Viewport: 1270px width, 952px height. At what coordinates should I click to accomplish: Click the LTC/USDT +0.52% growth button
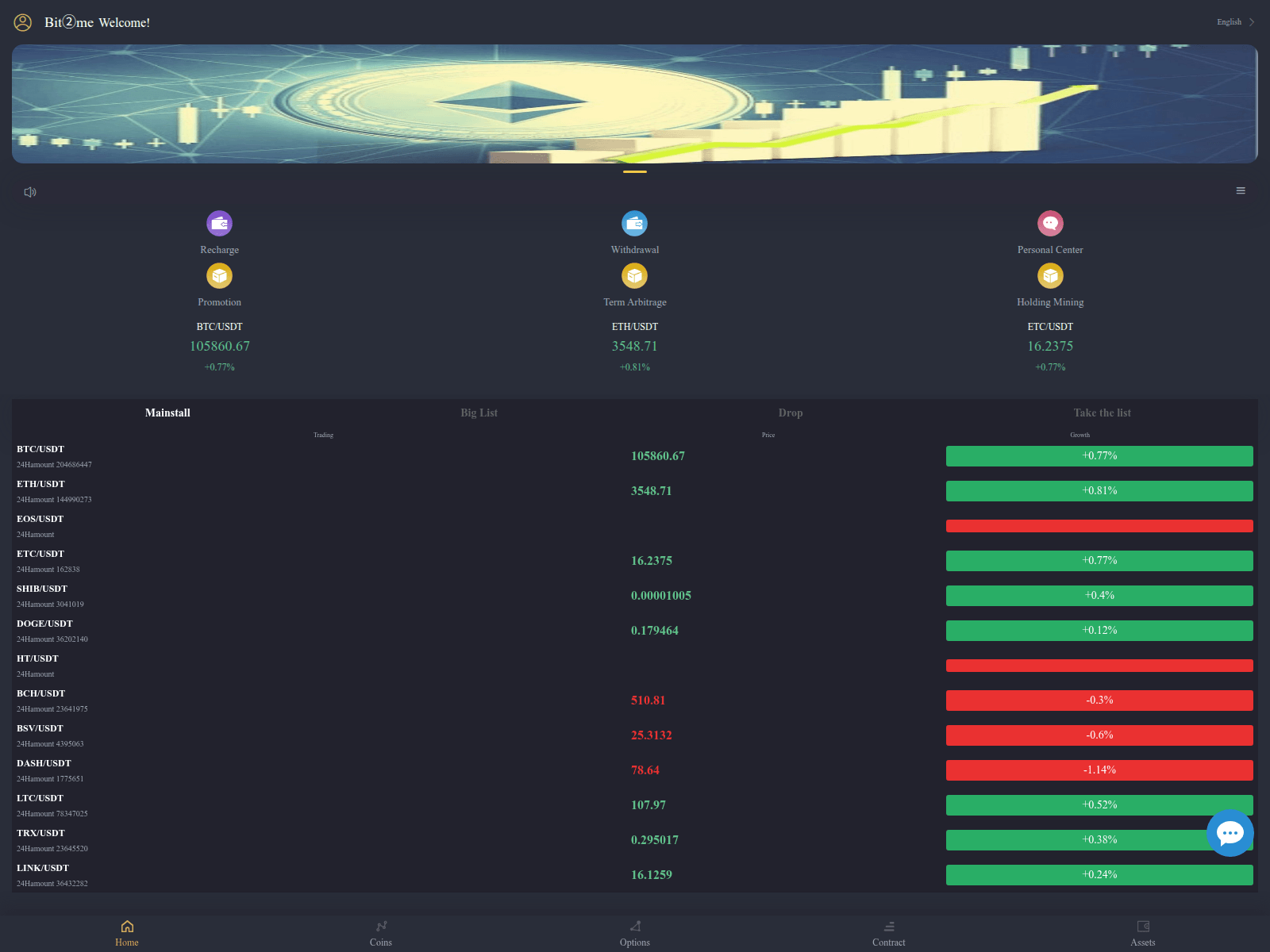1099,805
